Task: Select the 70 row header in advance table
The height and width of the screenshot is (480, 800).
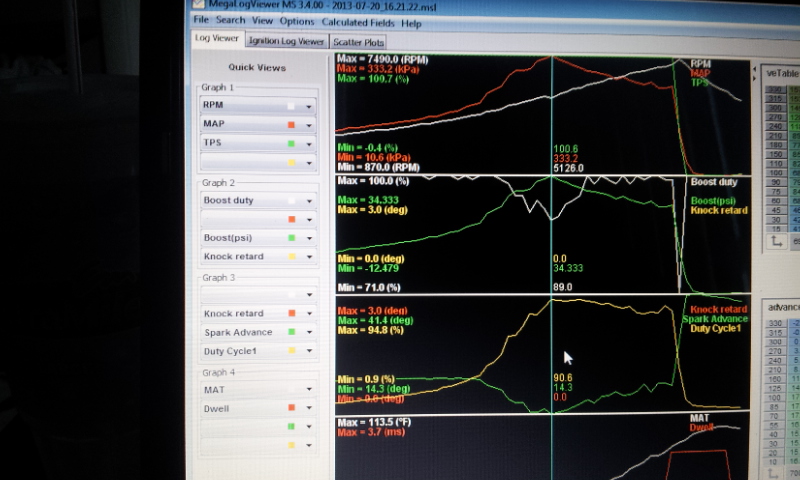Action: [x=774, y=416]
